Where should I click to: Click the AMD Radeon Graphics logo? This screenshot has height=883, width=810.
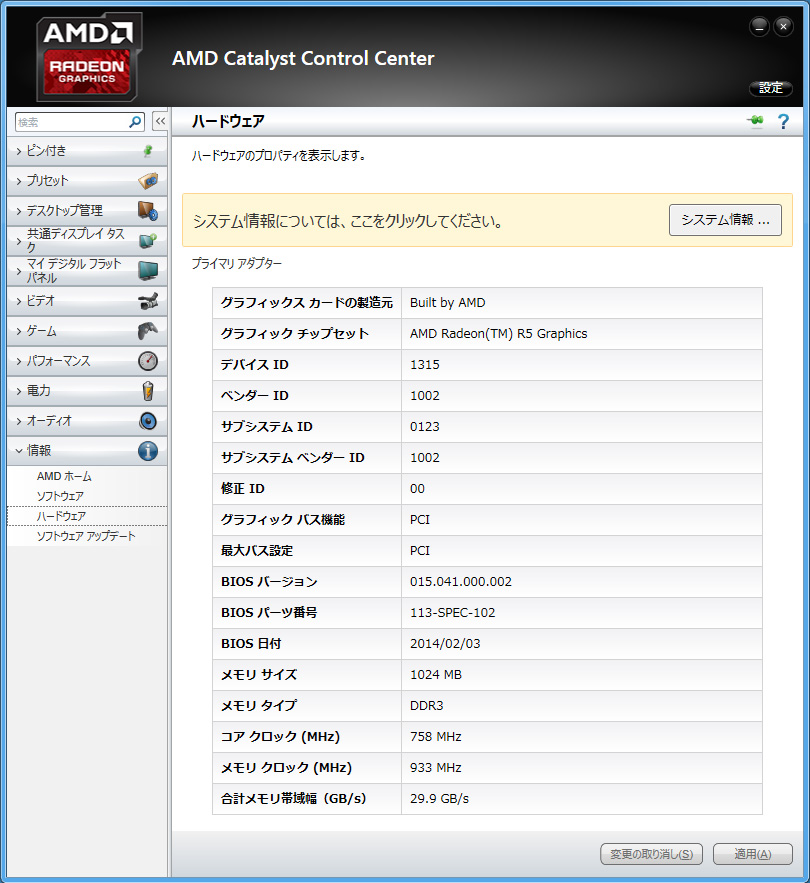88,57
